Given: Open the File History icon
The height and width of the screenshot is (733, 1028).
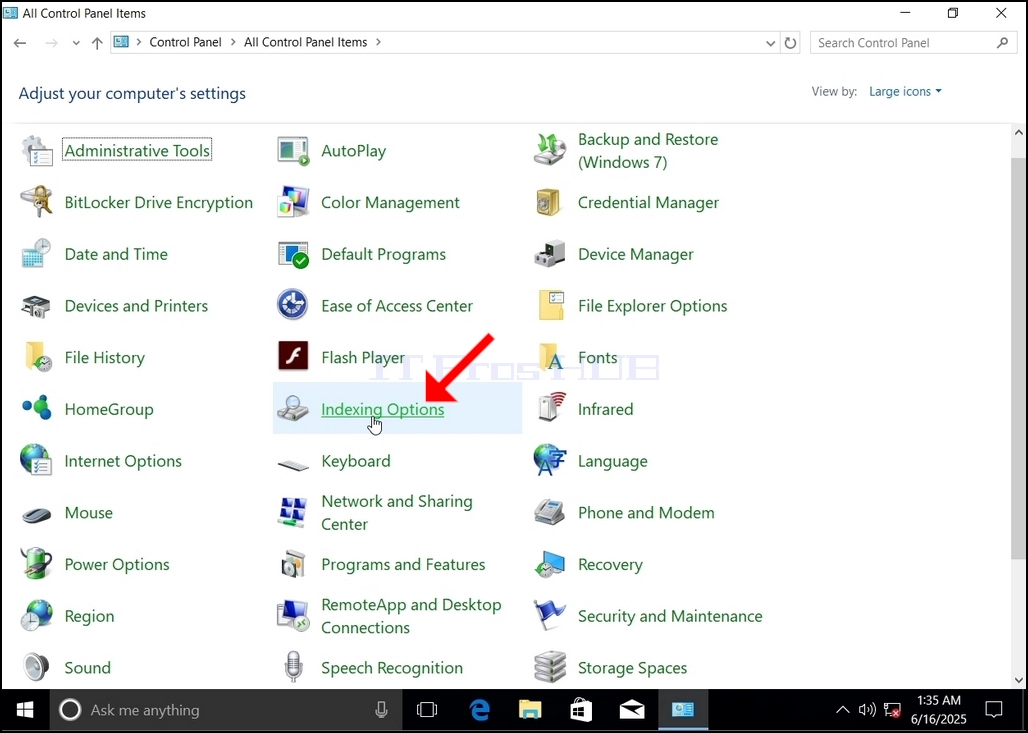Looking at the screenshot, I should pyautogui.click(x=37, y=357).
